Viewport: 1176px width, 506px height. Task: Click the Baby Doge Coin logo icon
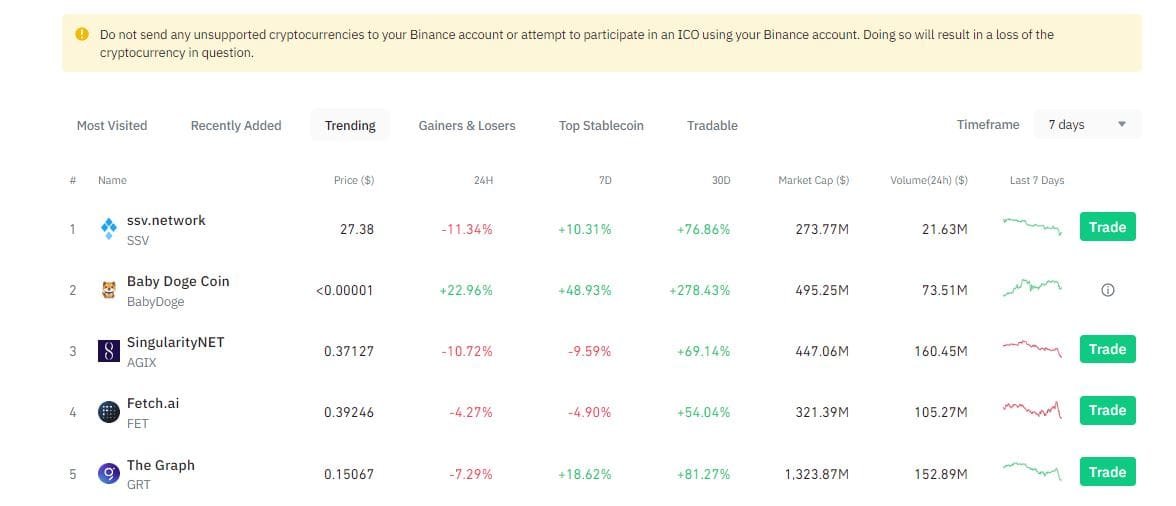pos(109,290)
